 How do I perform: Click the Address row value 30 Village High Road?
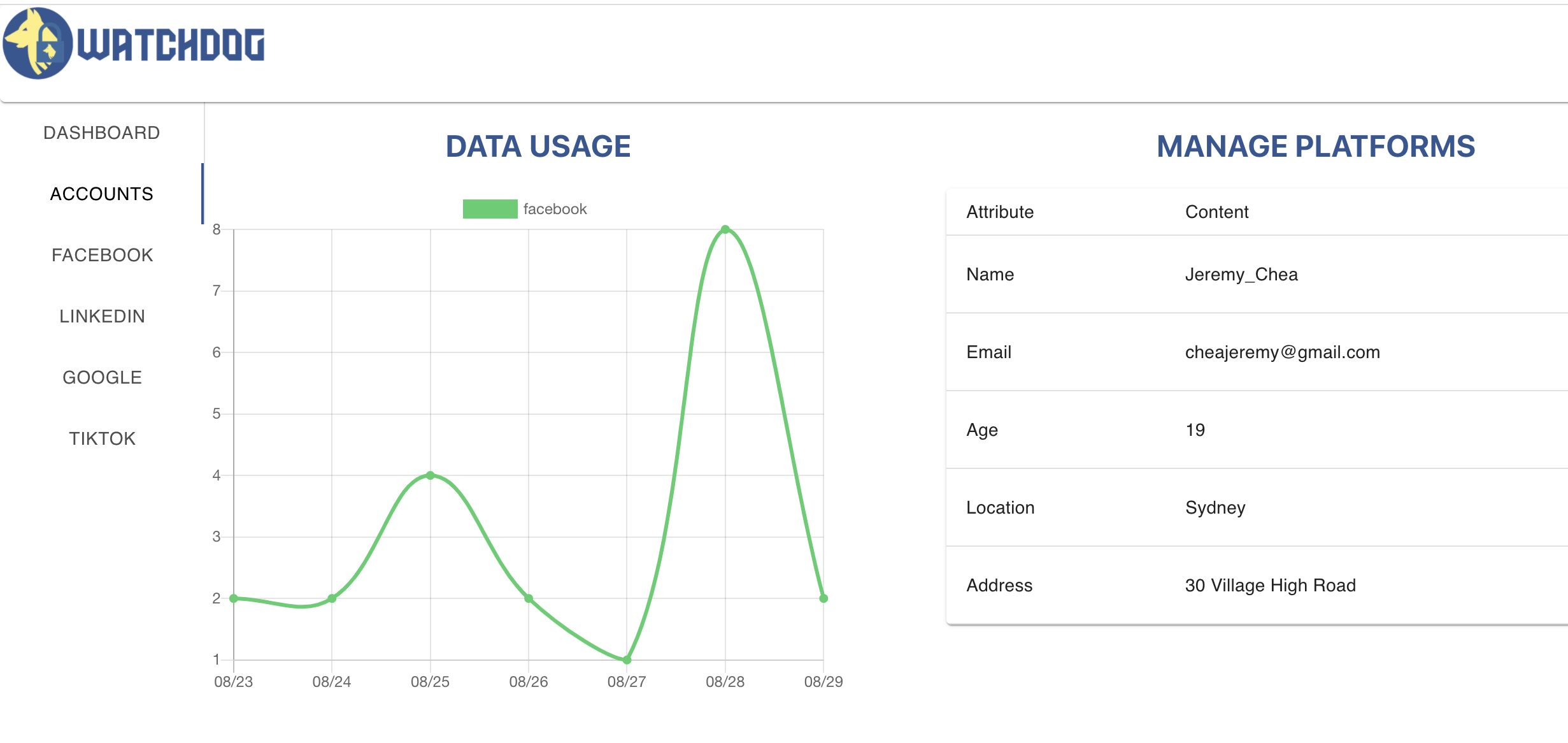(x=1270, y=586)
